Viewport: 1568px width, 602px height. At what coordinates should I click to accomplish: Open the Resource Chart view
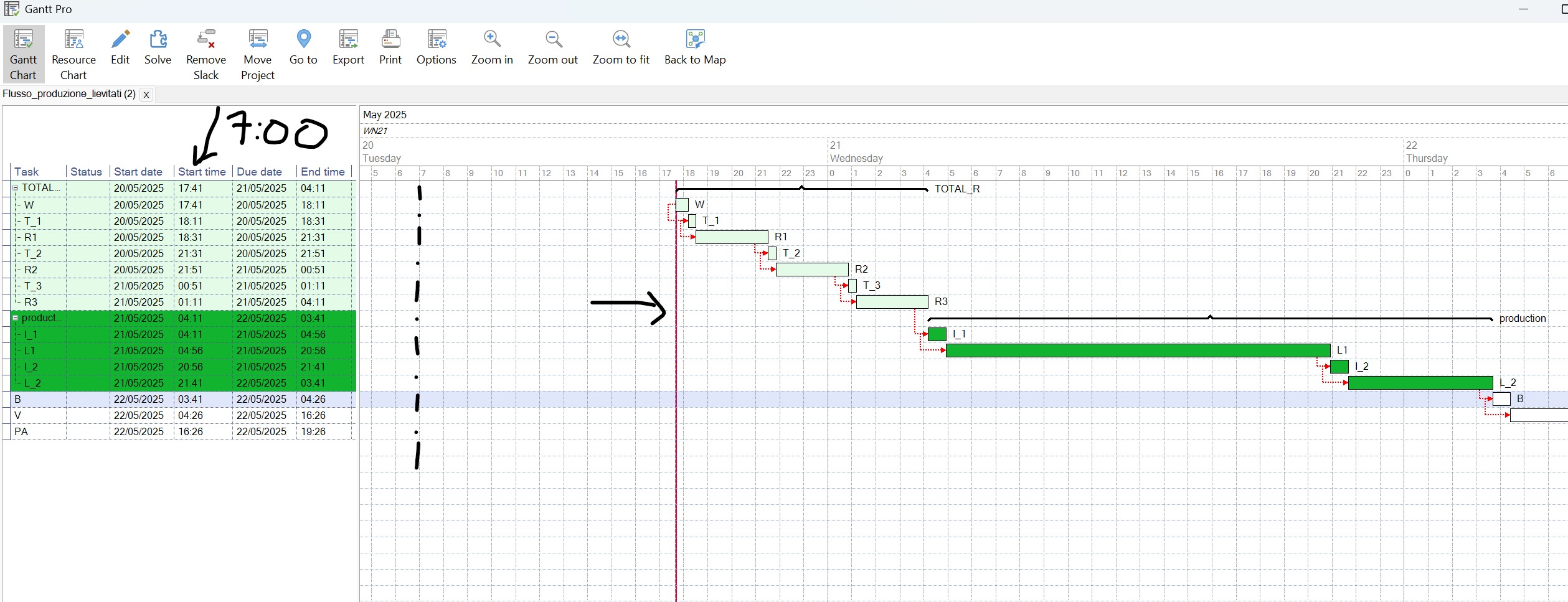click(73, 54)
